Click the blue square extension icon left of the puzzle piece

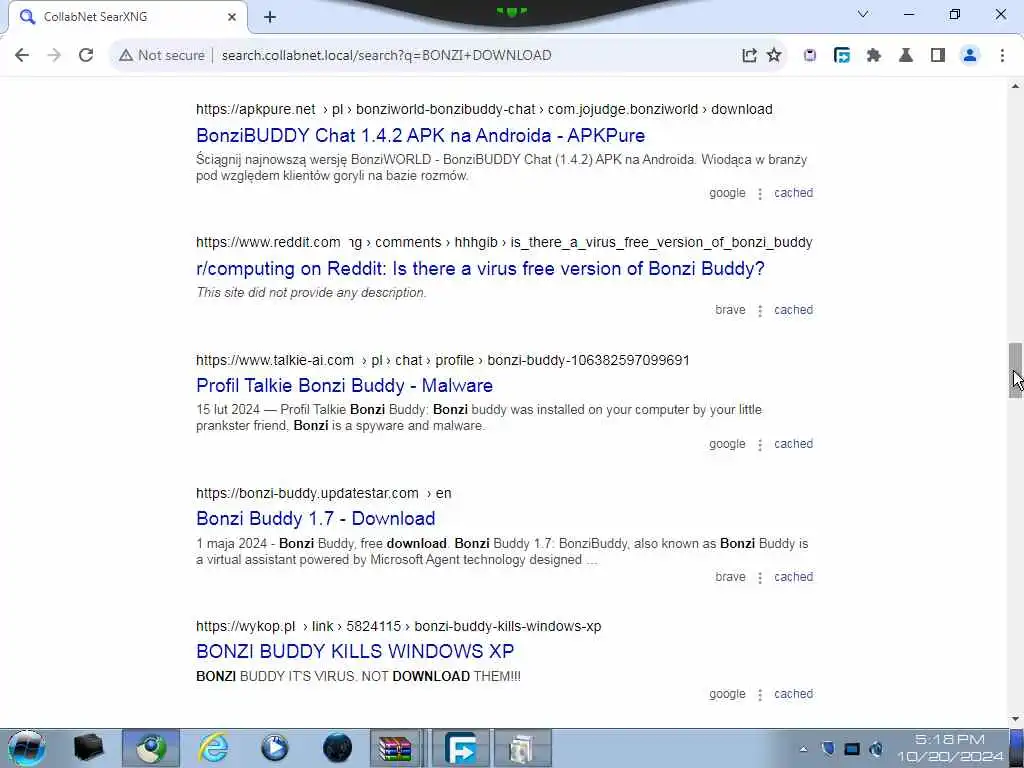click(x=842, y=56)
